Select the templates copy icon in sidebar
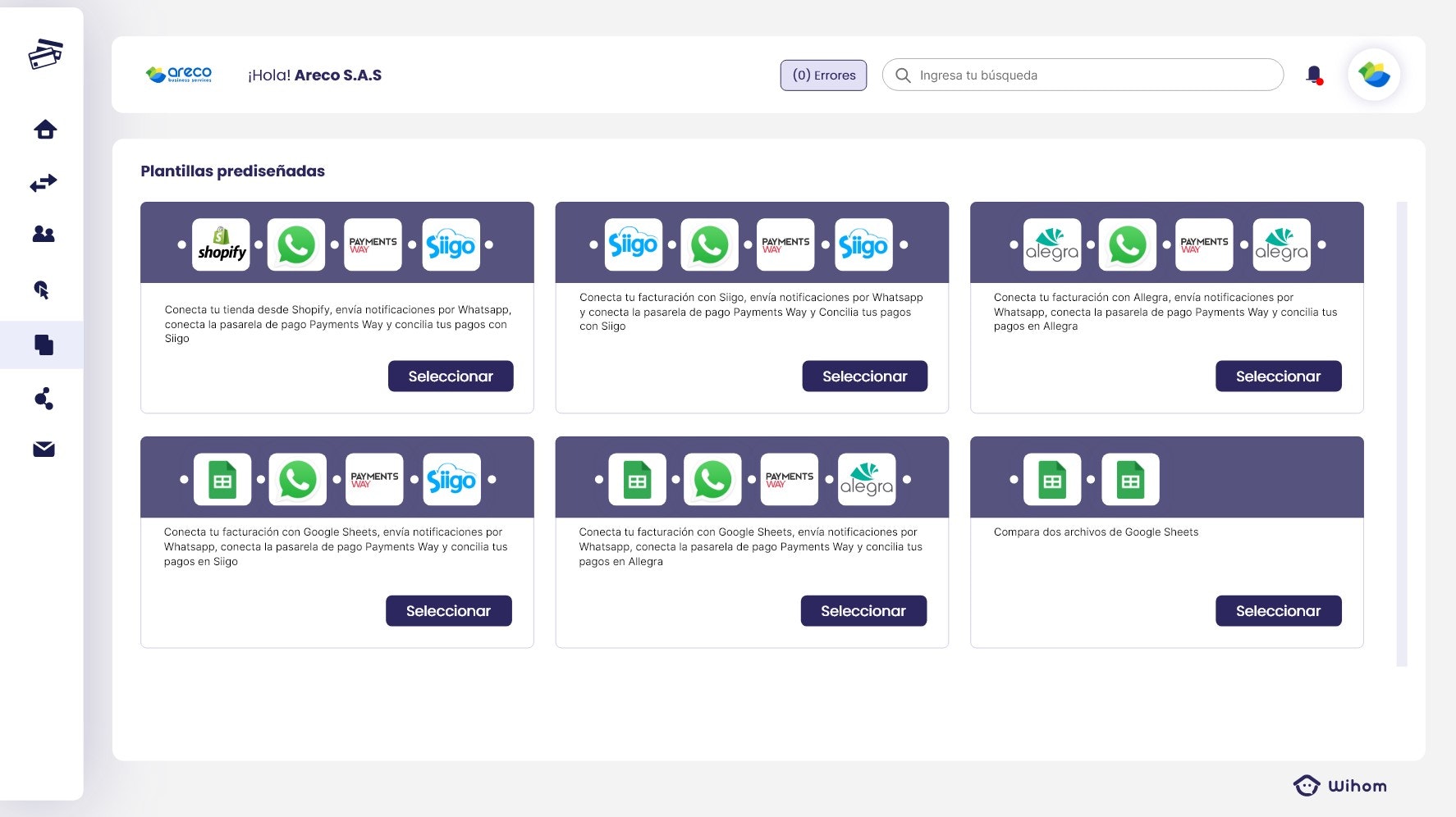This screenshot has width=1456, height=817. (x=44, y=345)
